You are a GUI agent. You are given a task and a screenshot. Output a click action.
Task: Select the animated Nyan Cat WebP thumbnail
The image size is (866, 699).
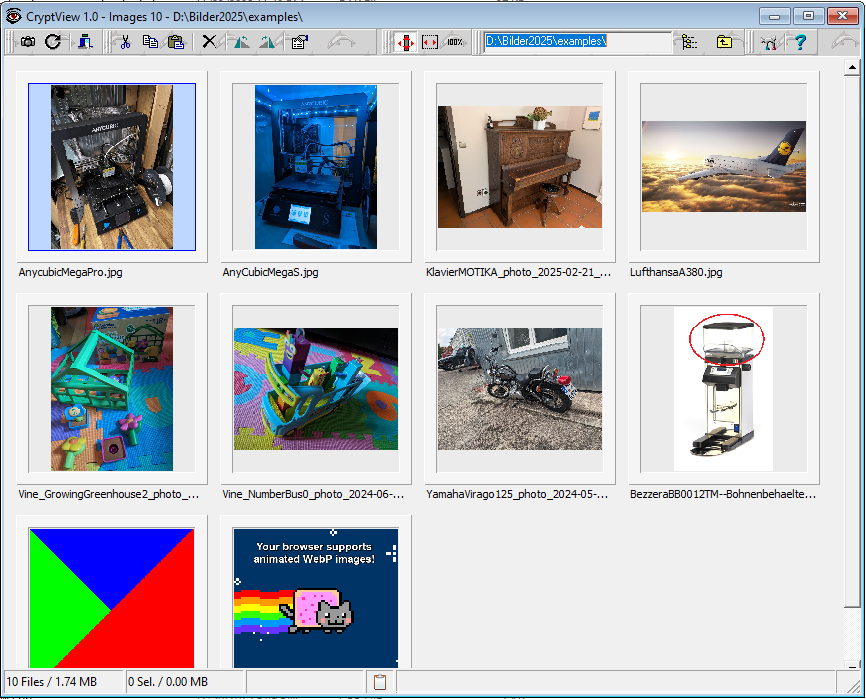tap(315, 595)
